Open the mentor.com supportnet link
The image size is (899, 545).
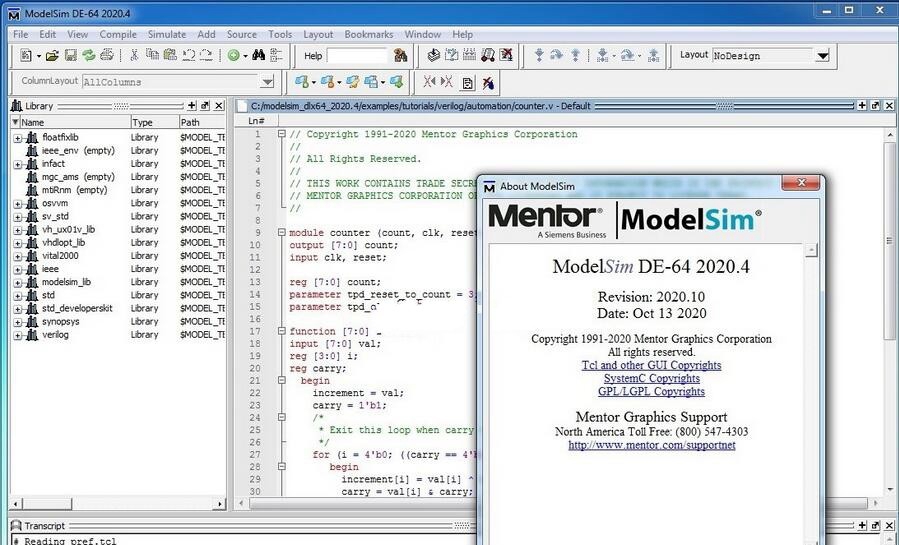(x=651, y=445)
